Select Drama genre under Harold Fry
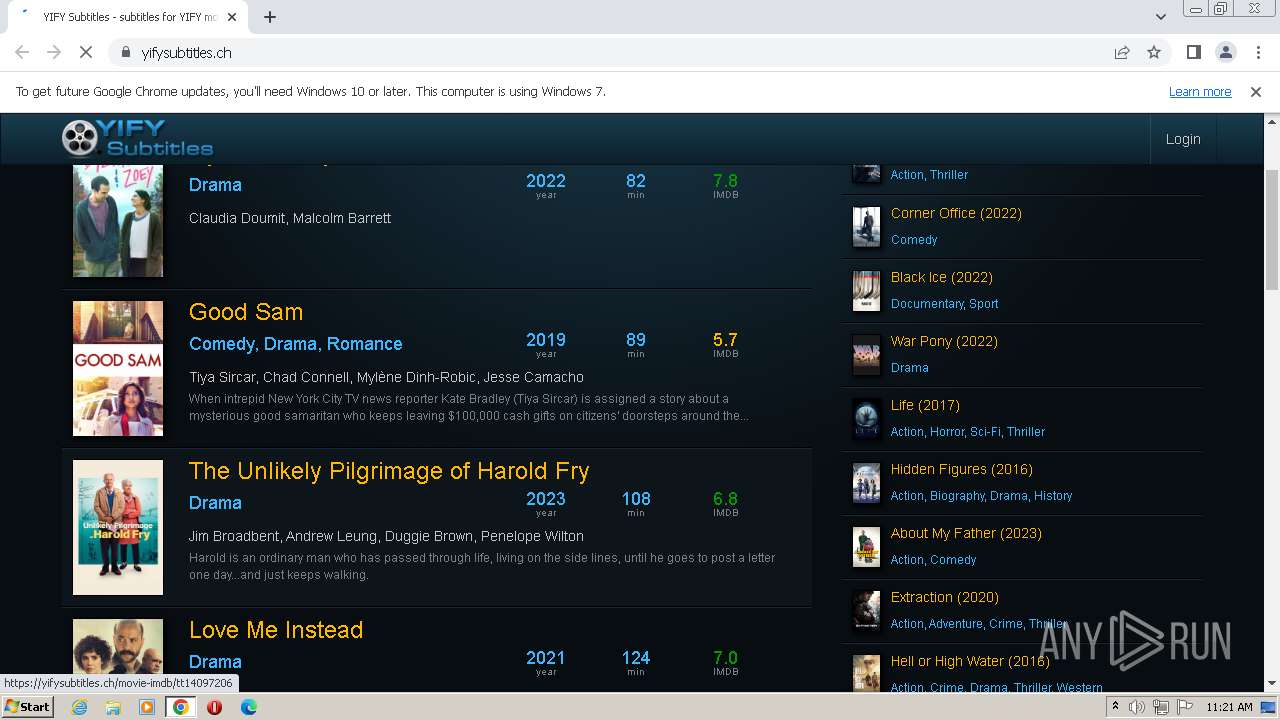Image resolution: width=1280 pixels, height=720 pixels. pyautogui.click(x=215, y=503)
